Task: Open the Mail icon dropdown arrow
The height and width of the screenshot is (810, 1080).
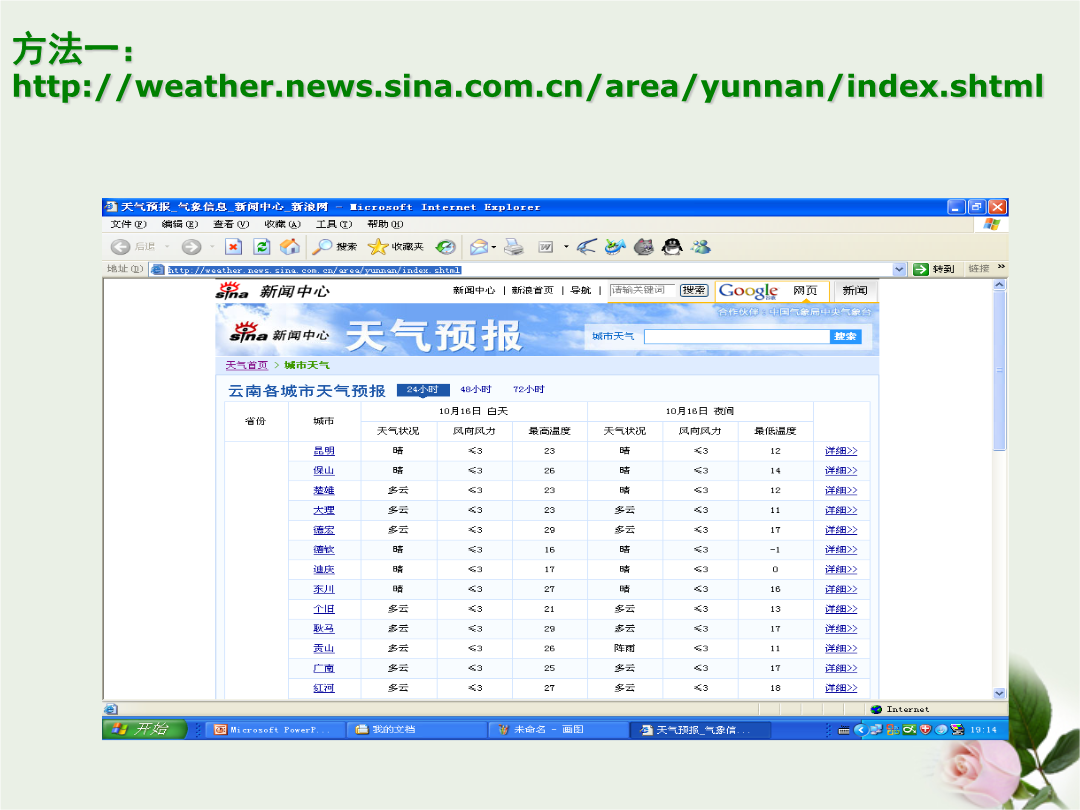Action: click(494, 247)
